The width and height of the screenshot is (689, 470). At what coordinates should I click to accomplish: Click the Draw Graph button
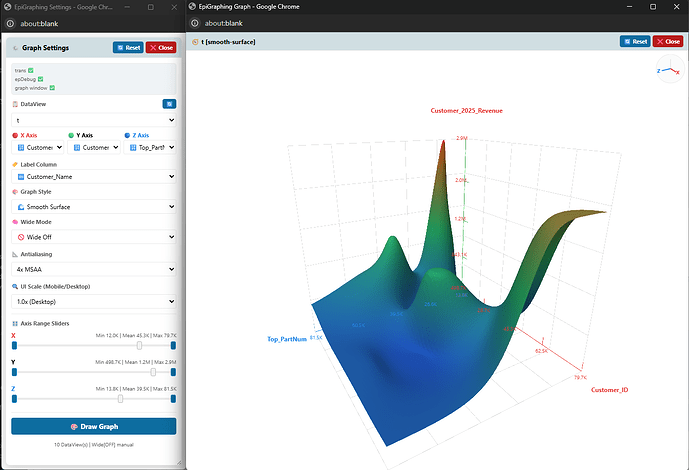pos(94,426)
